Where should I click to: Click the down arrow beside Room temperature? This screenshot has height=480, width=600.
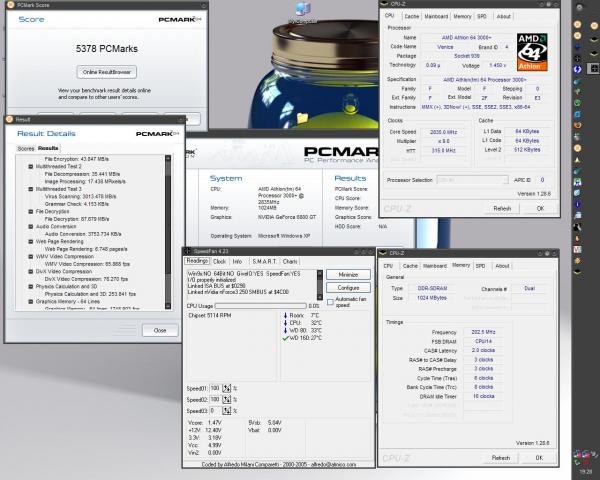click(285, 315)
